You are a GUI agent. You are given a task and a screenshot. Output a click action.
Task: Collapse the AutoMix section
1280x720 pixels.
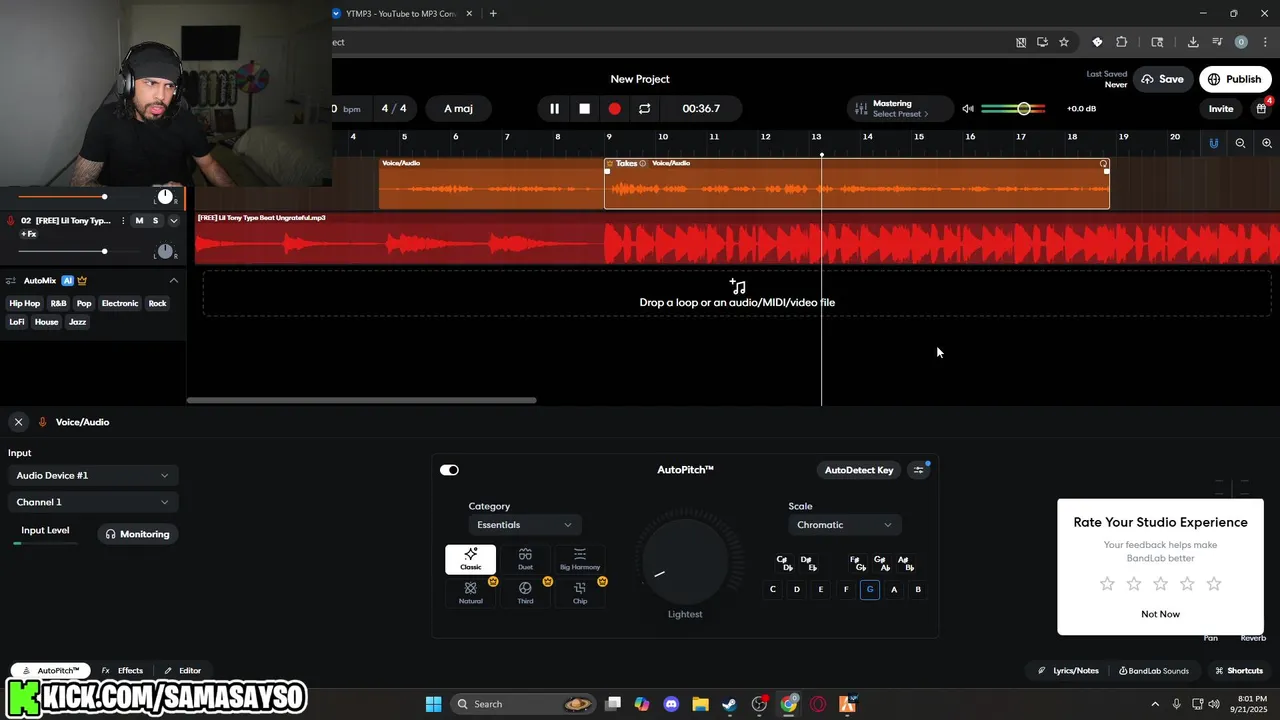tap(173, 281)
